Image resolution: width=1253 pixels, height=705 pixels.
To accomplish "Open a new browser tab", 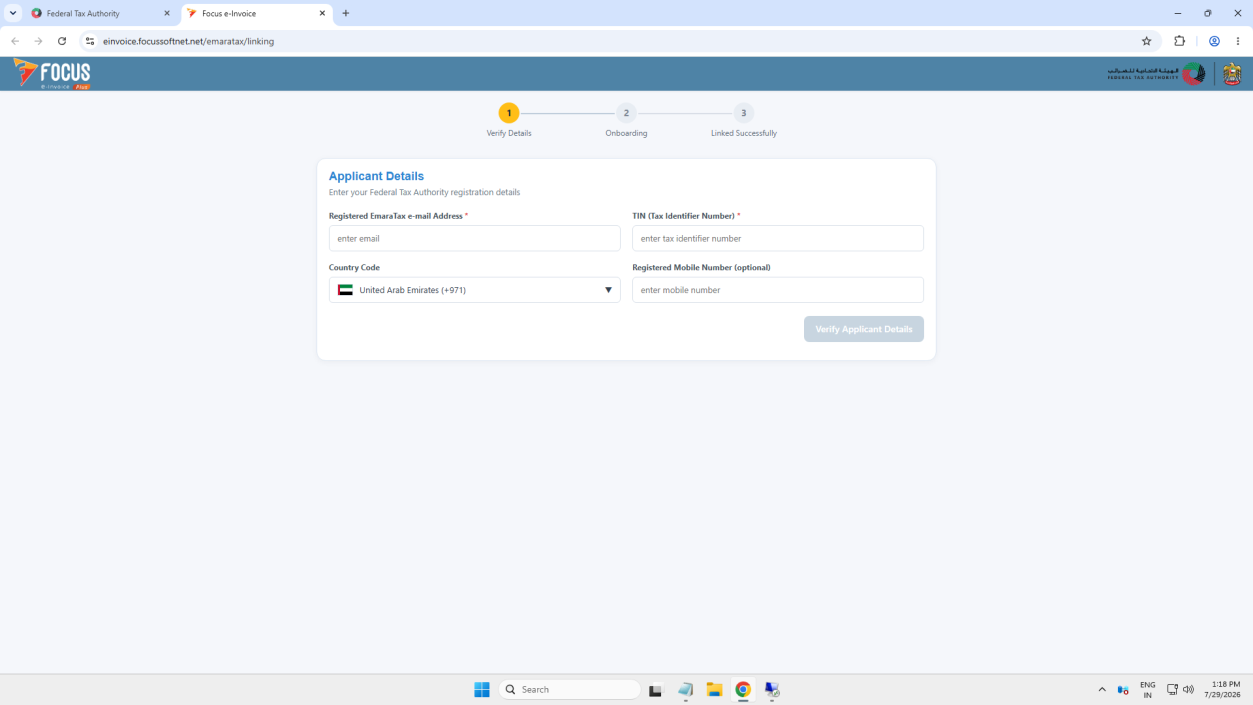I will pos(346,13).
